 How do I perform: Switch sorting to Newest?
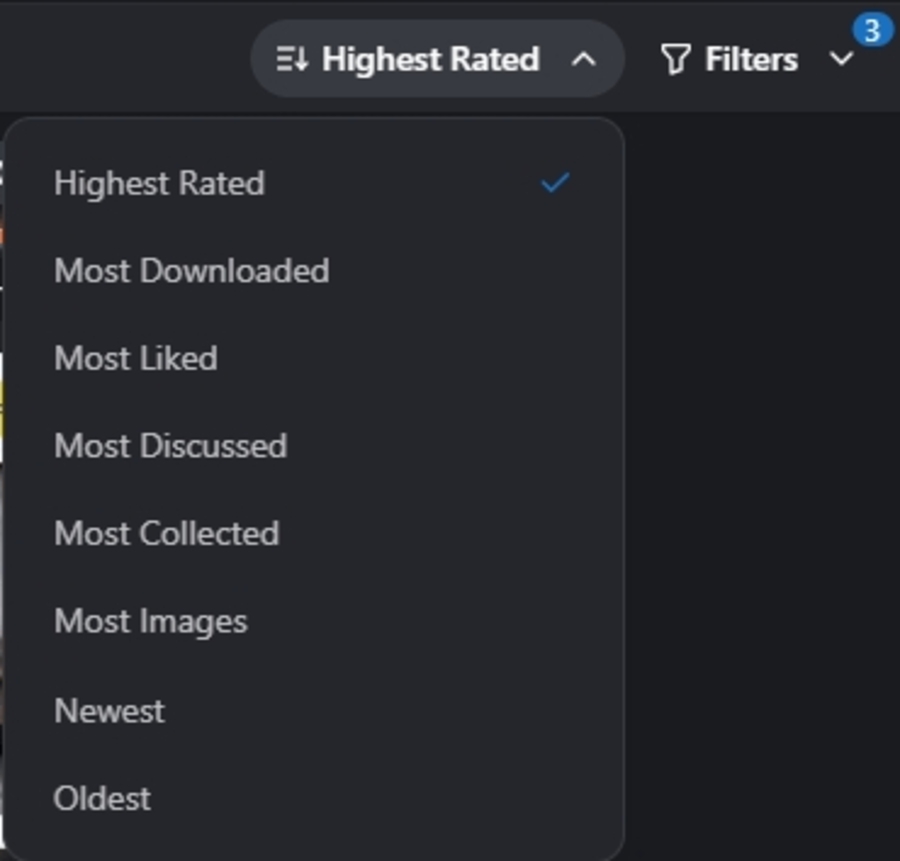(314, 711)
